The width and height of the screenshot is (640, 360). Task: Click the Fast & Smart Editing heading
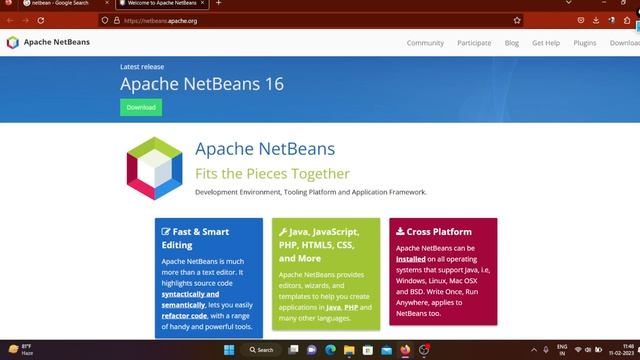pos(195,238)
